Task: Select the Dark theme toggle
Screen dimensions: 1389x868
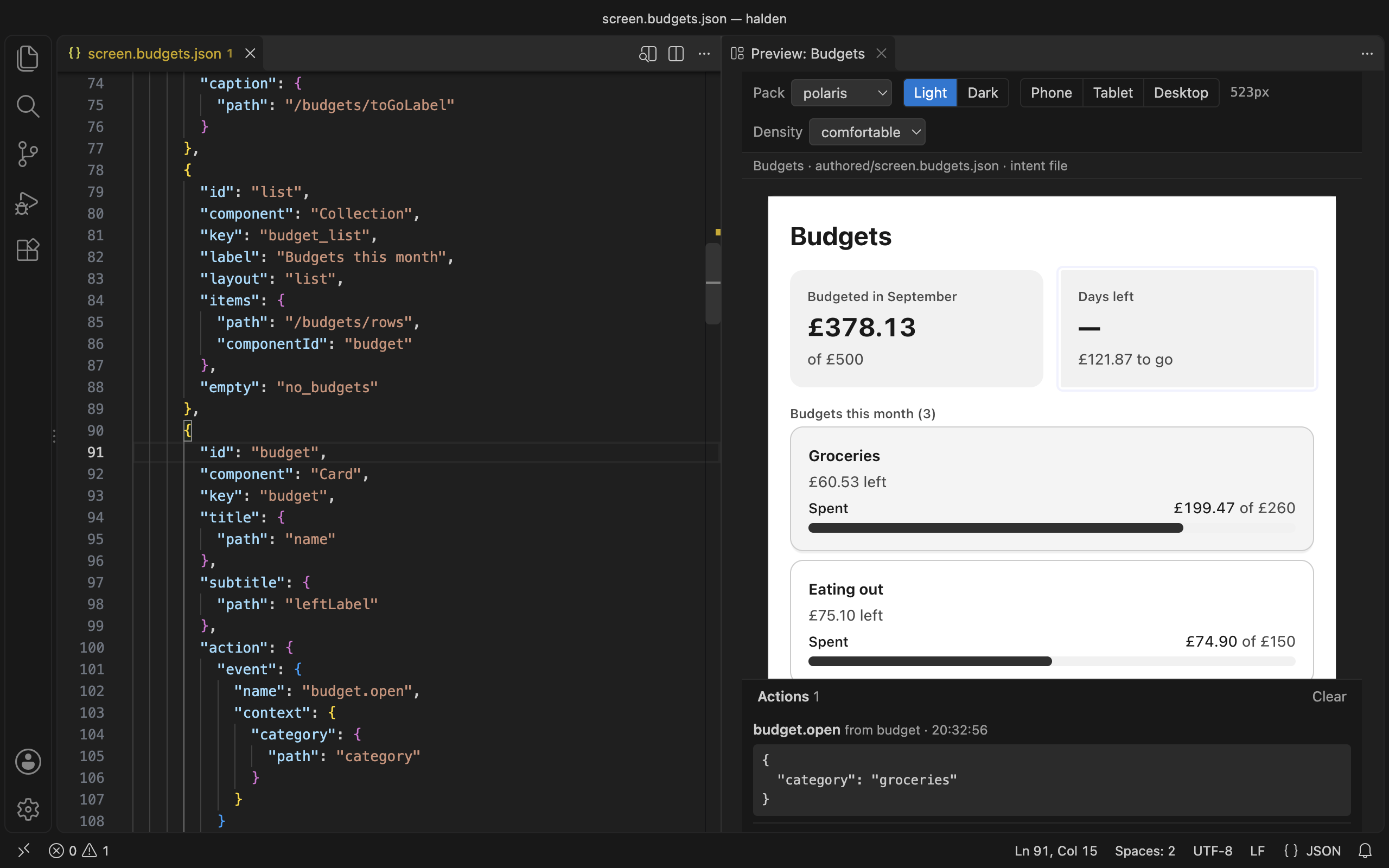Action: tap(983, 92)
